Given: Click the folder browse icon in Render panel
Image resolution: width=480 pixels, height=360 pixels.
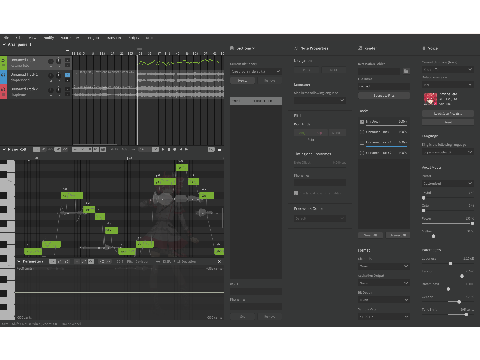Looking at the screenshot, I should [x=406, y=71].
